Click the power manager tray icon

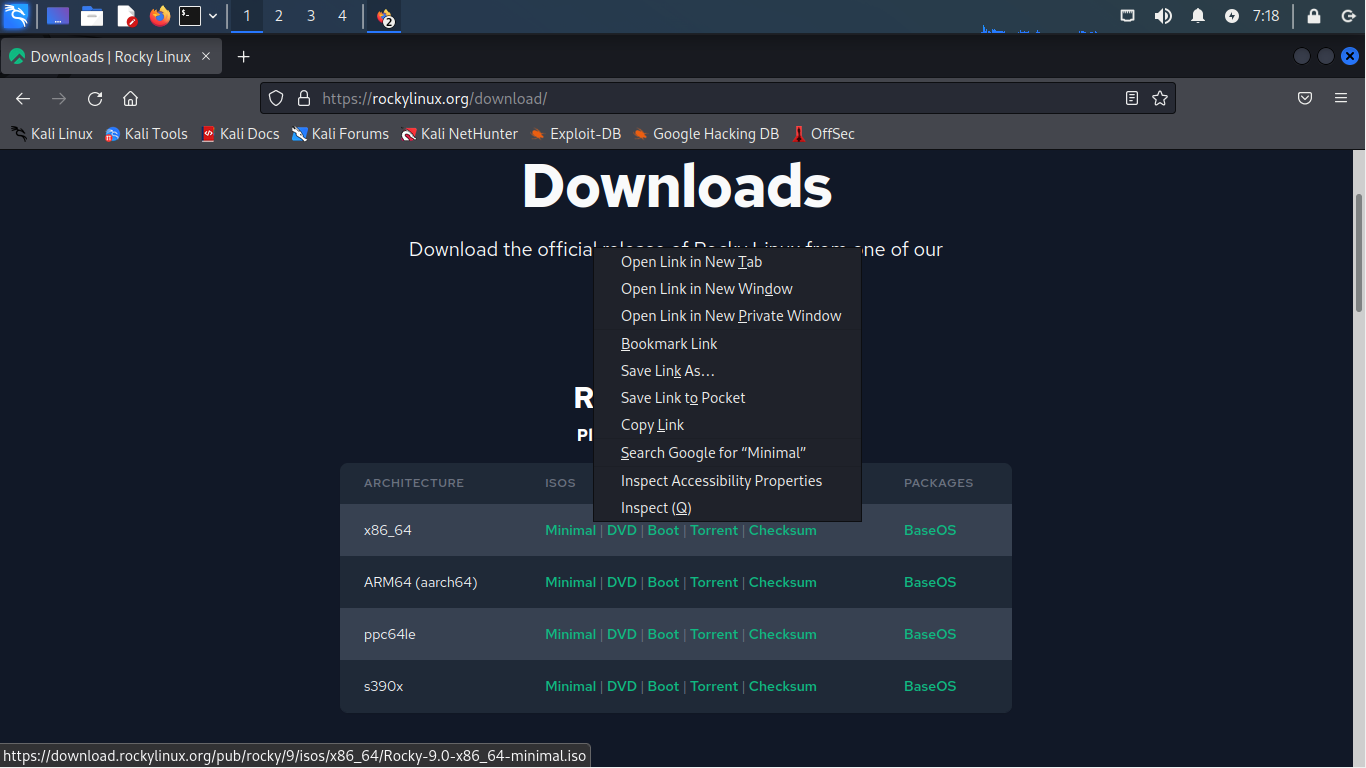1232,16
